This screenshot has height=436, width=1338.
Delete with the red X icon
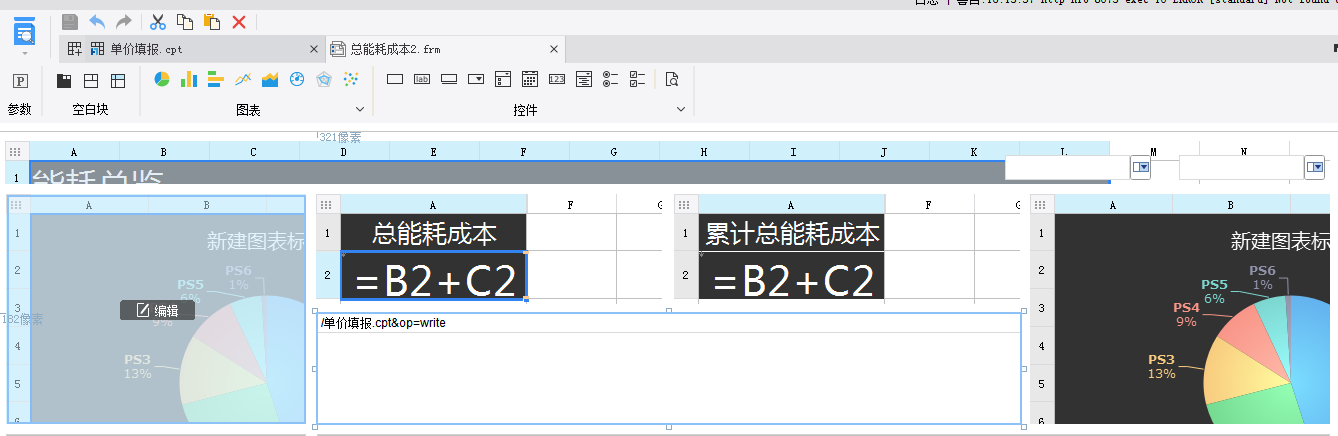click(239, 21)
